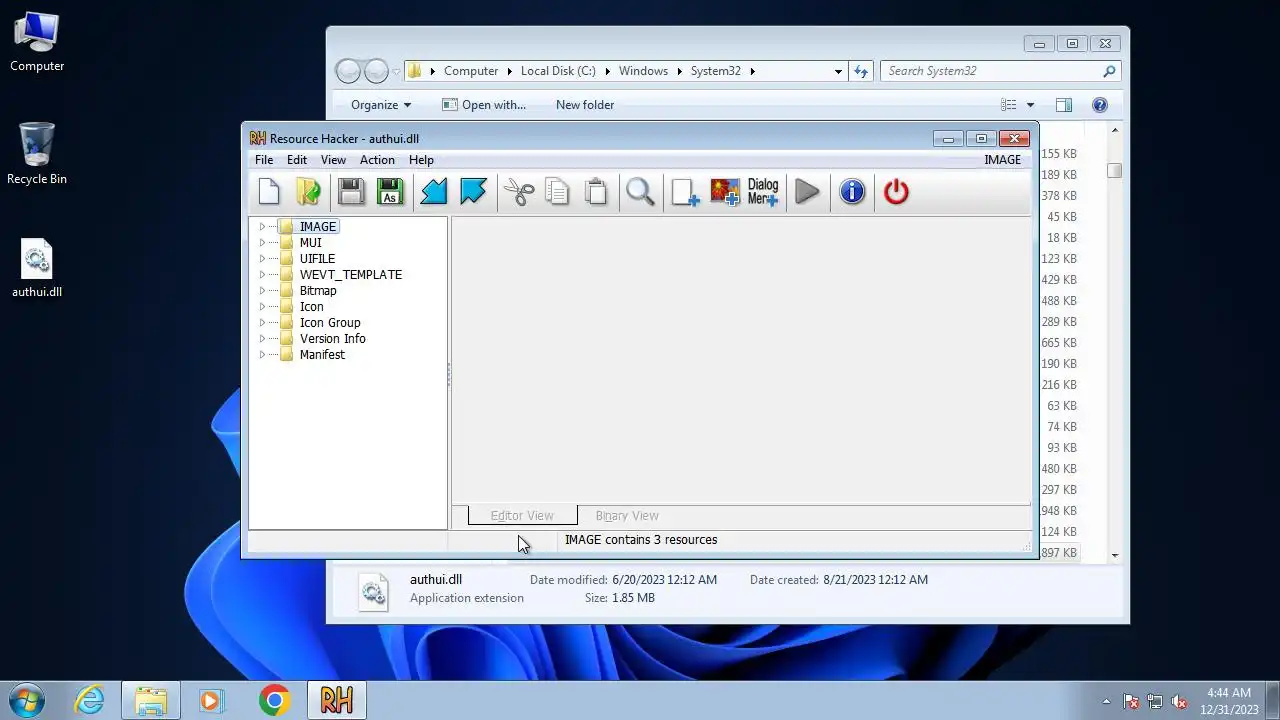This screenshot has height=720, width=1280.
Task: Click Resource Hacker taskbar button
Action: 336,700
